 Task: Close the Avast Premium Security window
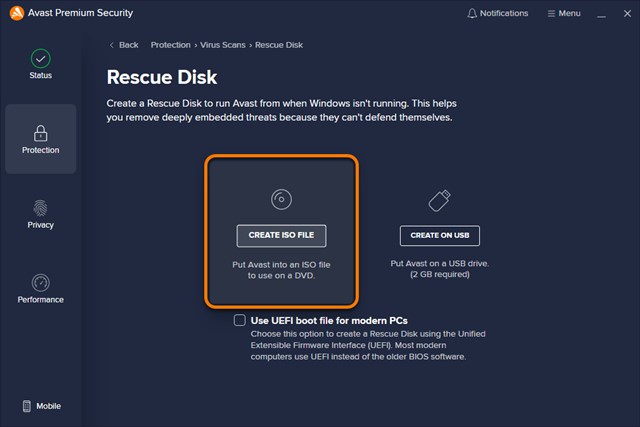point(627,13)
